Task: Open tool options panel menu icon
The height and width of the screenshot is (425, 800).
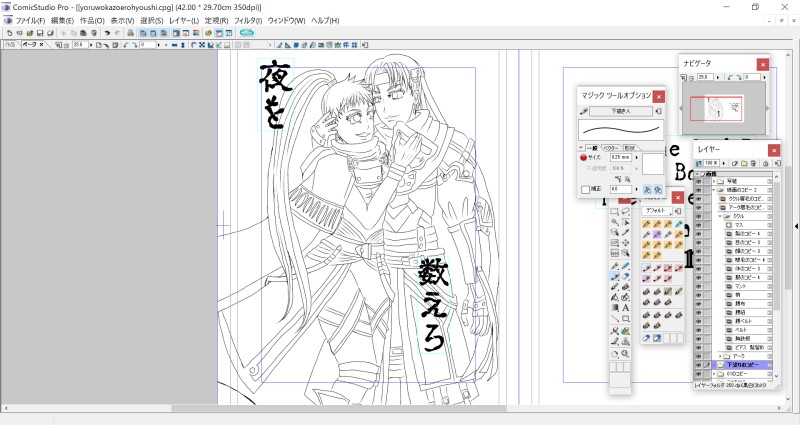Action: point(659,111)
